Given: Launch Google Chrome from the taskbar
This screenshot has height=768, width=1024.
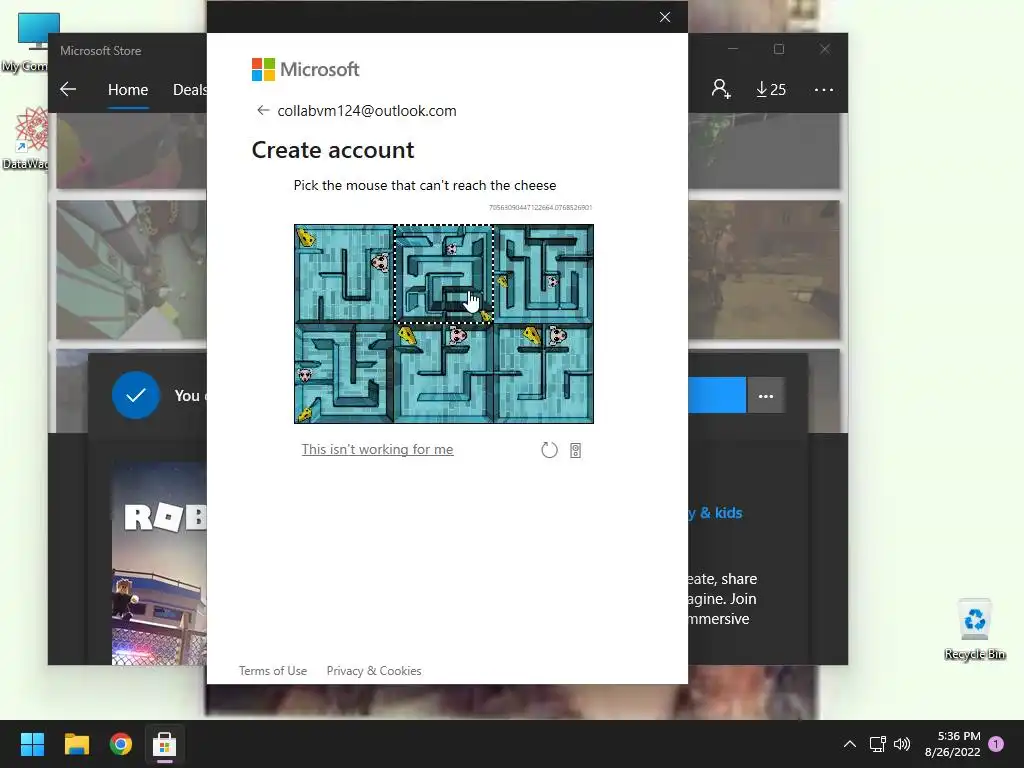Looking at the screenshot, I should pyautogui.click(x=121, y=744).
